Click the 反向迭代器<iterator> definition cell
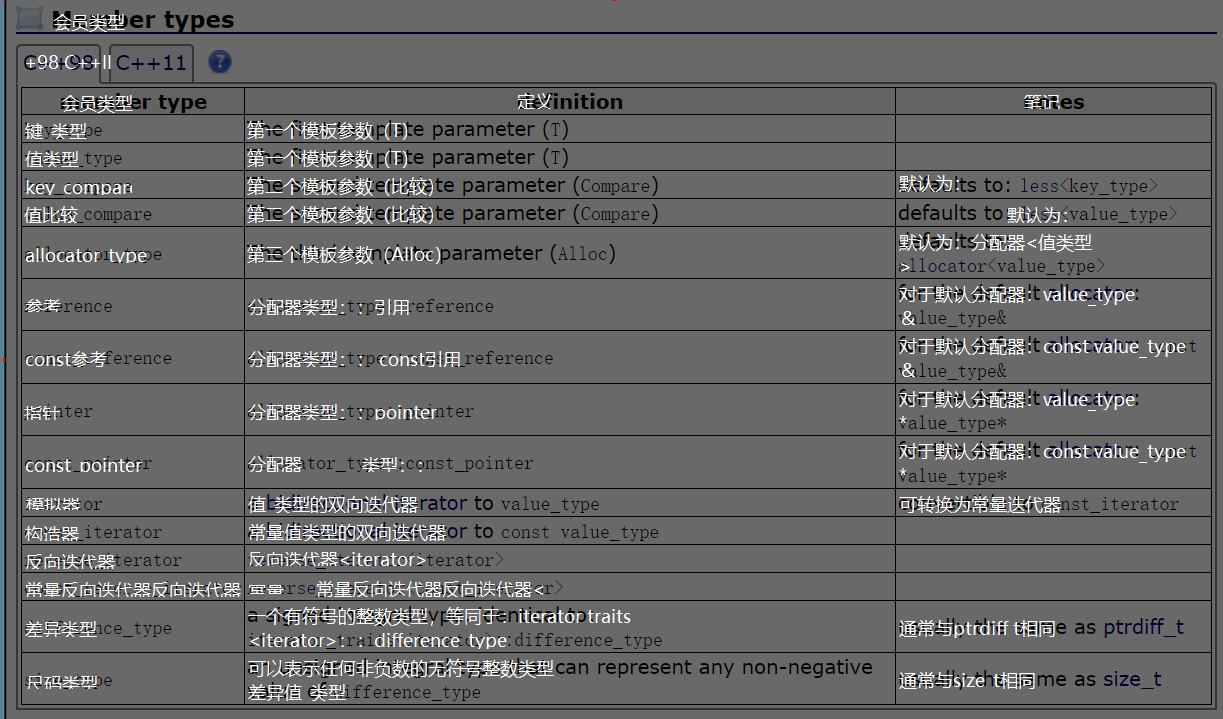The height and width of the screenshot is (719, 1223). 570,560
